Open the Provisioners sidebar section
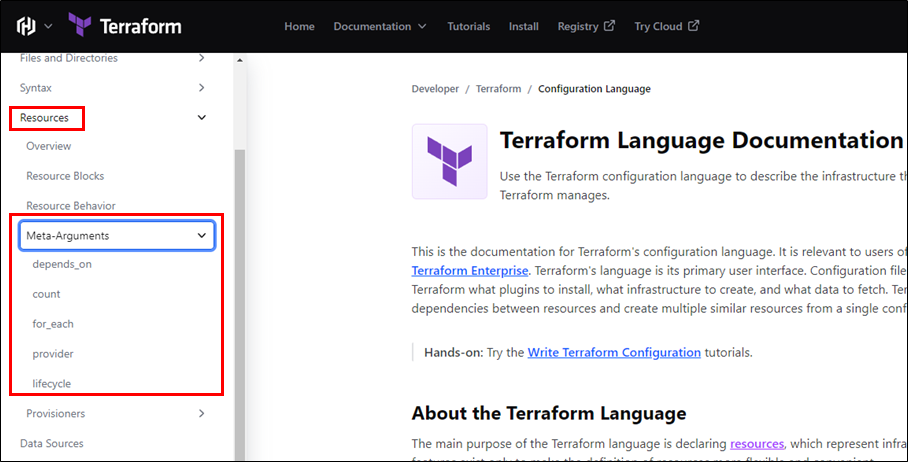Image resolution: width=908 pixels, height=462 pixels. pos(56,413)
